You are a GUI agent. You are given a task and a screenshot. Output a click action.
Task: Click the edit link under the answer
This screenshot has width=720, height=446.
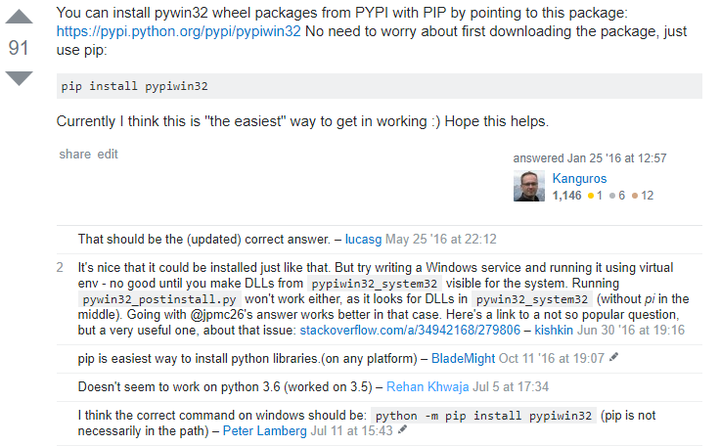pyautogui.click(x=107, y=154)
